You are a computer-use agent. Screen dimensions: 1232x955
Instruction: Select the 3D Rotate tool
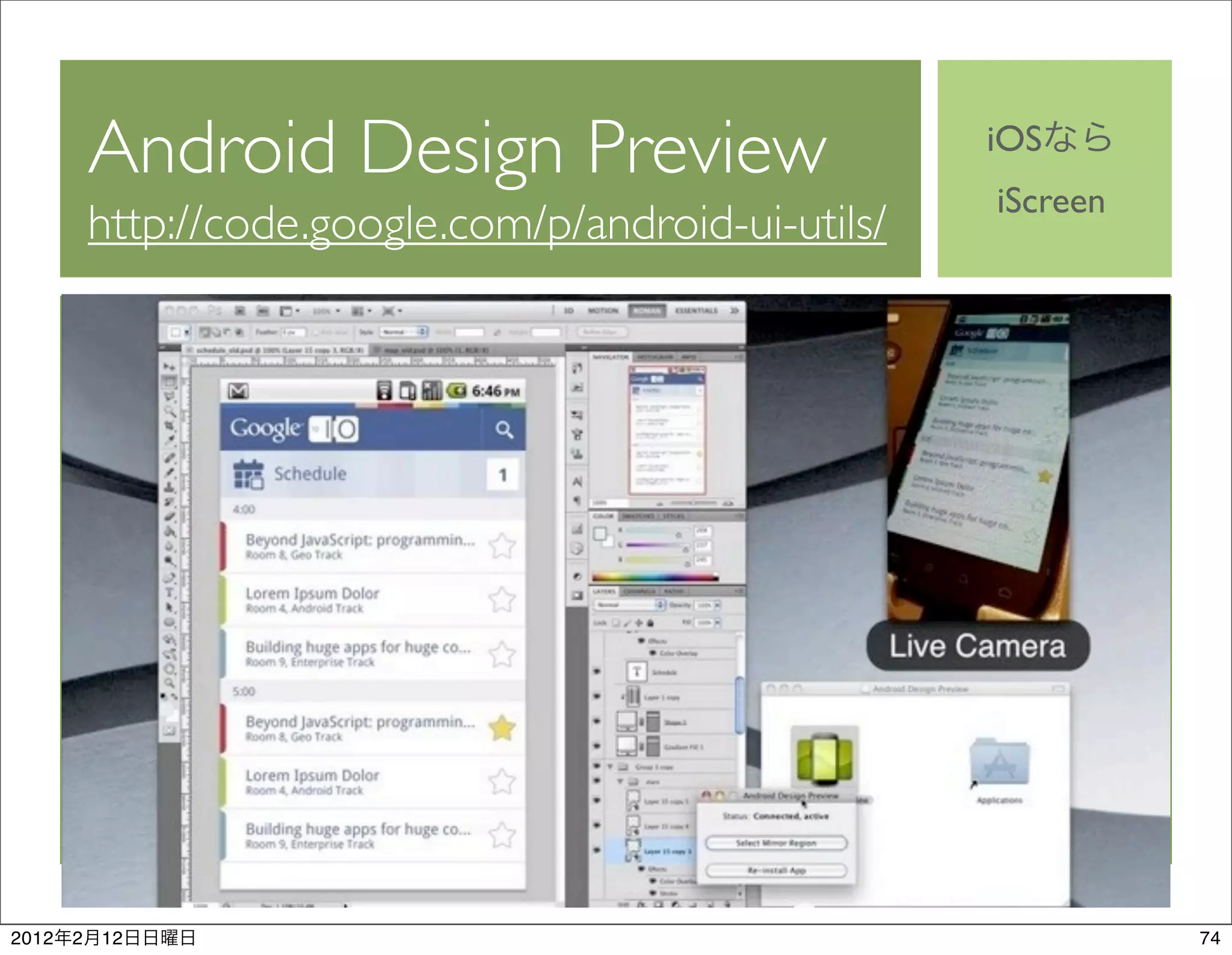click(x=170, y=638)
